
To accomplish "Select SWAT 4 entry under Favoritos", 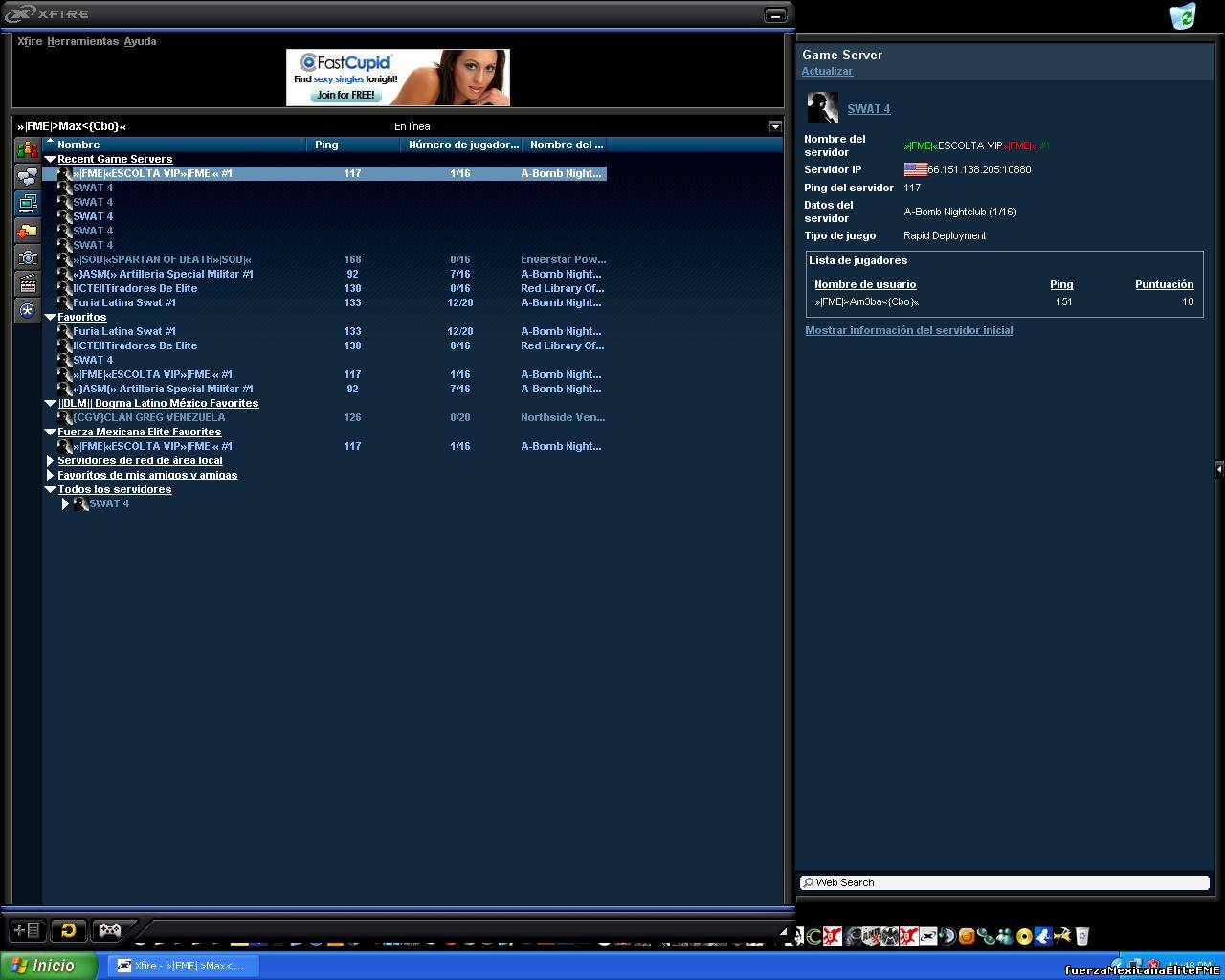I will click(x=325, y=360).
